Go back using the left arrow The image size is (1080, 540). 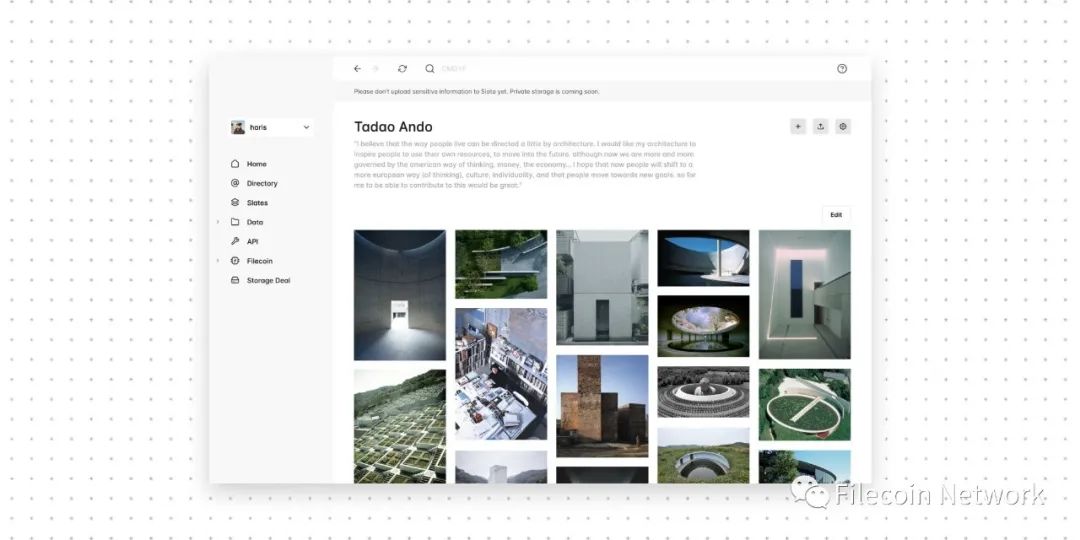click(x=357, y=69)
